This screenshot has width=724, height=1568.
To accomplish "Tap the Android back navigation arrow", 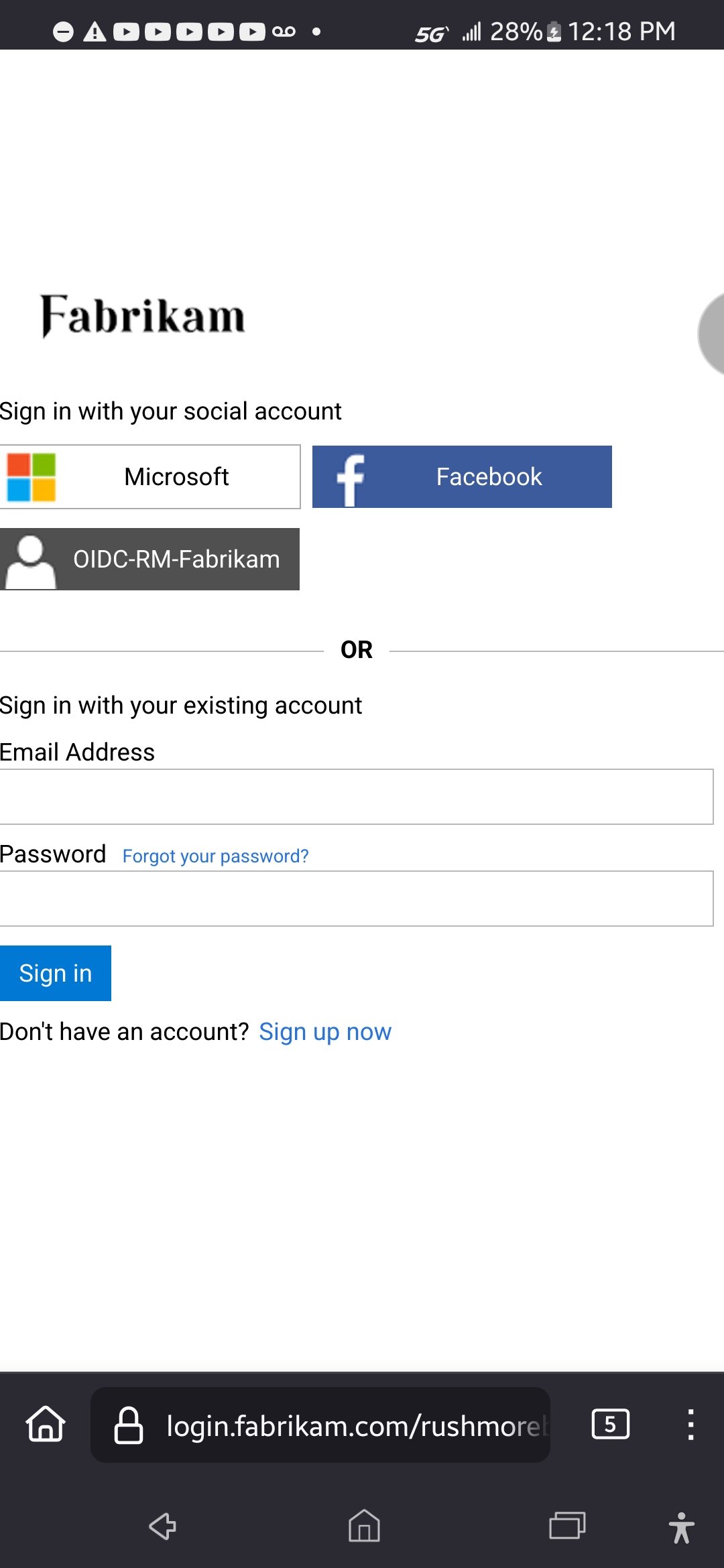I will (162, 1526).
